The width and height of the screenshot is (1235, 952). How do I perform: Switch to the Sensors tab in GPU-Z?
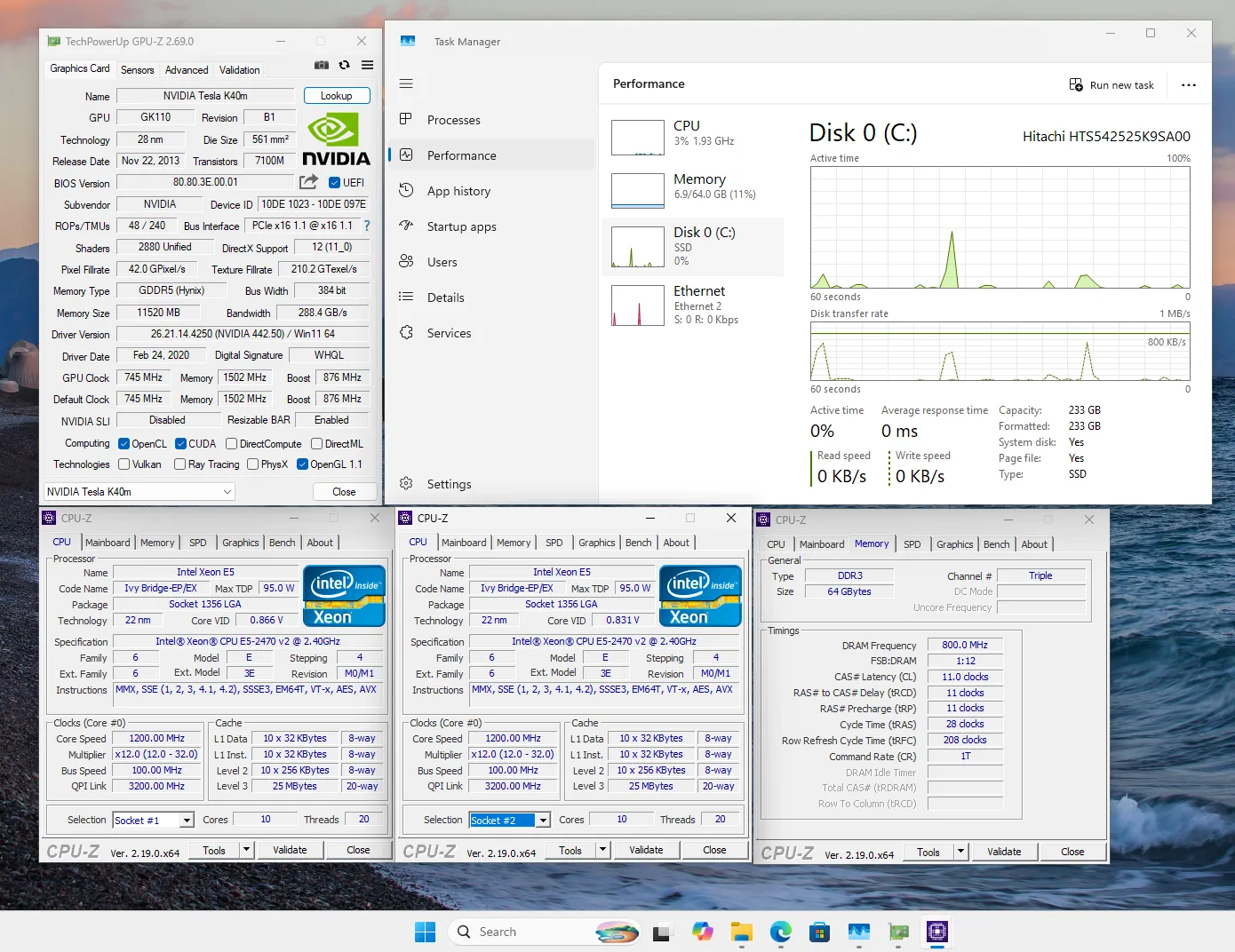tap(137, 70)
